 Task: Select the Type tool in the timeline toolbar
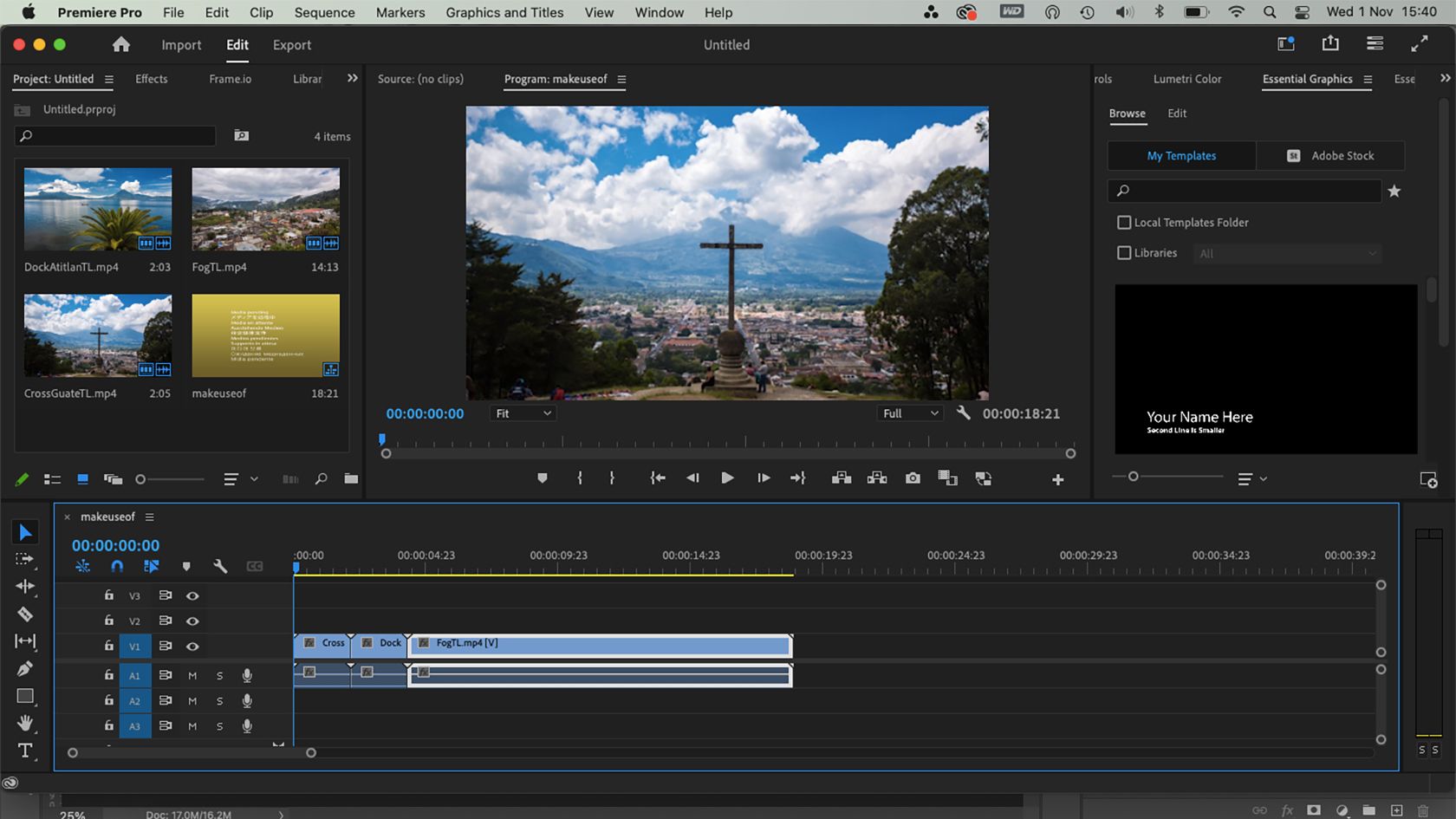pyautogui.click(x=25, y=751)
